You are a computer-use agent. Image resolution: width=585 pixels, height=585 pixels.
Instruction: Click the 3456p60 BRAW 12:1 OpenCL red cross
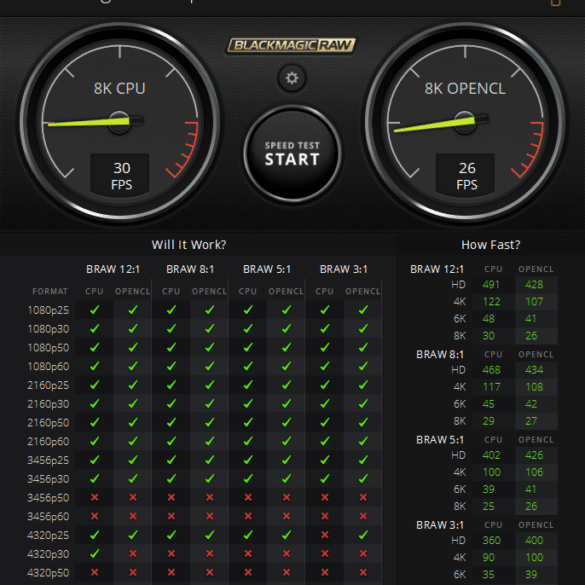(x=133, y=516)
